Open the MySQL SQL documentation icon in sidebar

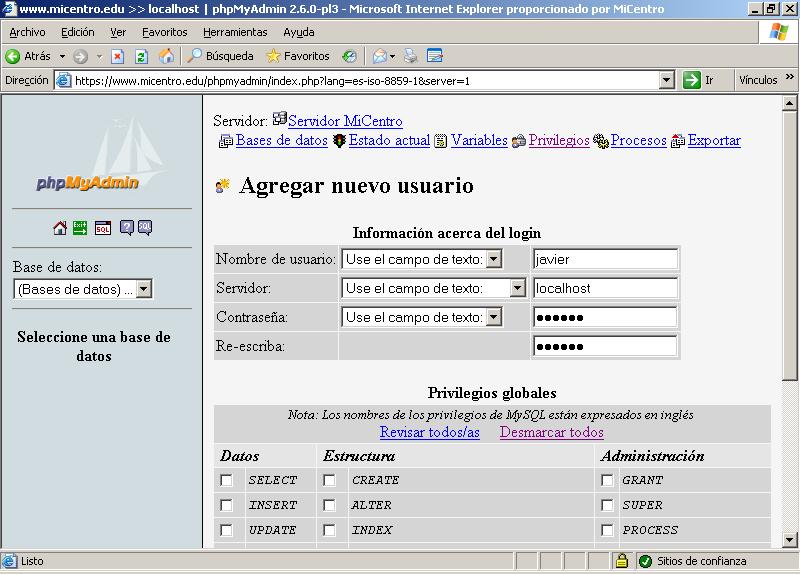tap(145, 228)
